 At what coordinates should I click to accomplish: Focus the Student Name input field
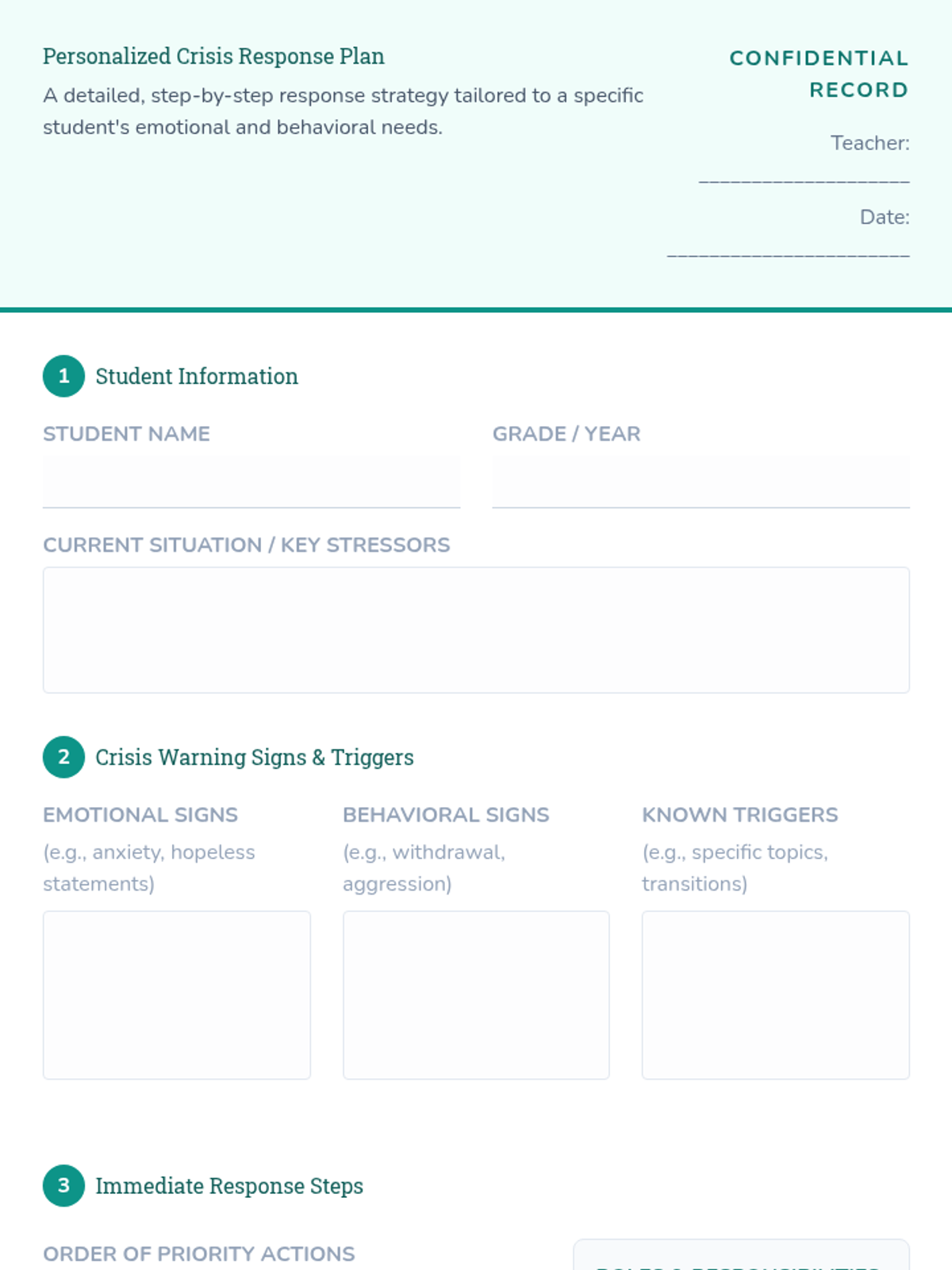251,482
